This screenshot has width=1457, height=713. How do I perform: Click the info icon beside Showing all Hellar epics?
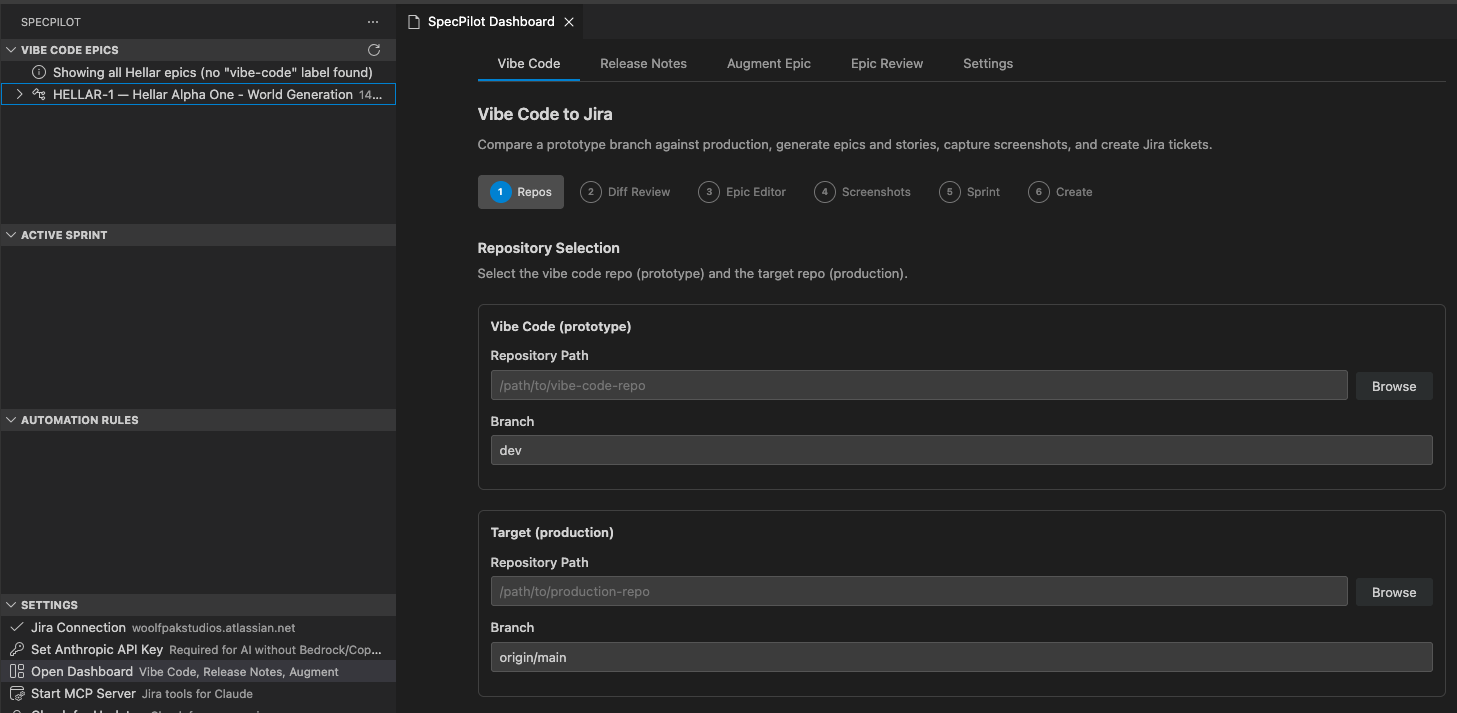tap(39, 72)
